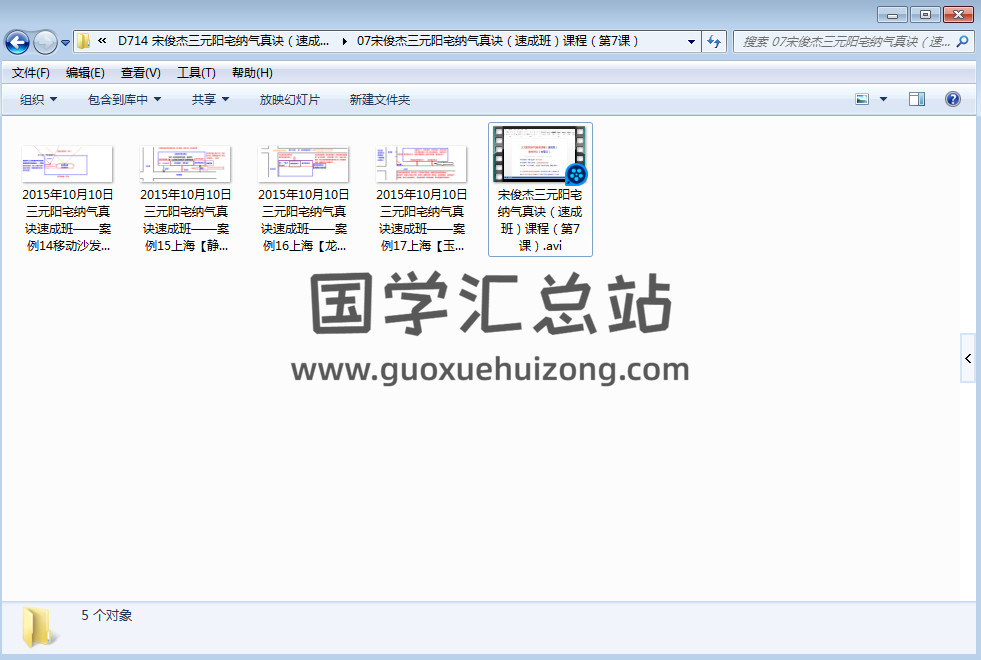Select the 案例15上海 image thumbnail
Image resolution: width=981 pixels, height=660 pixels.
(x=185, y=164)
